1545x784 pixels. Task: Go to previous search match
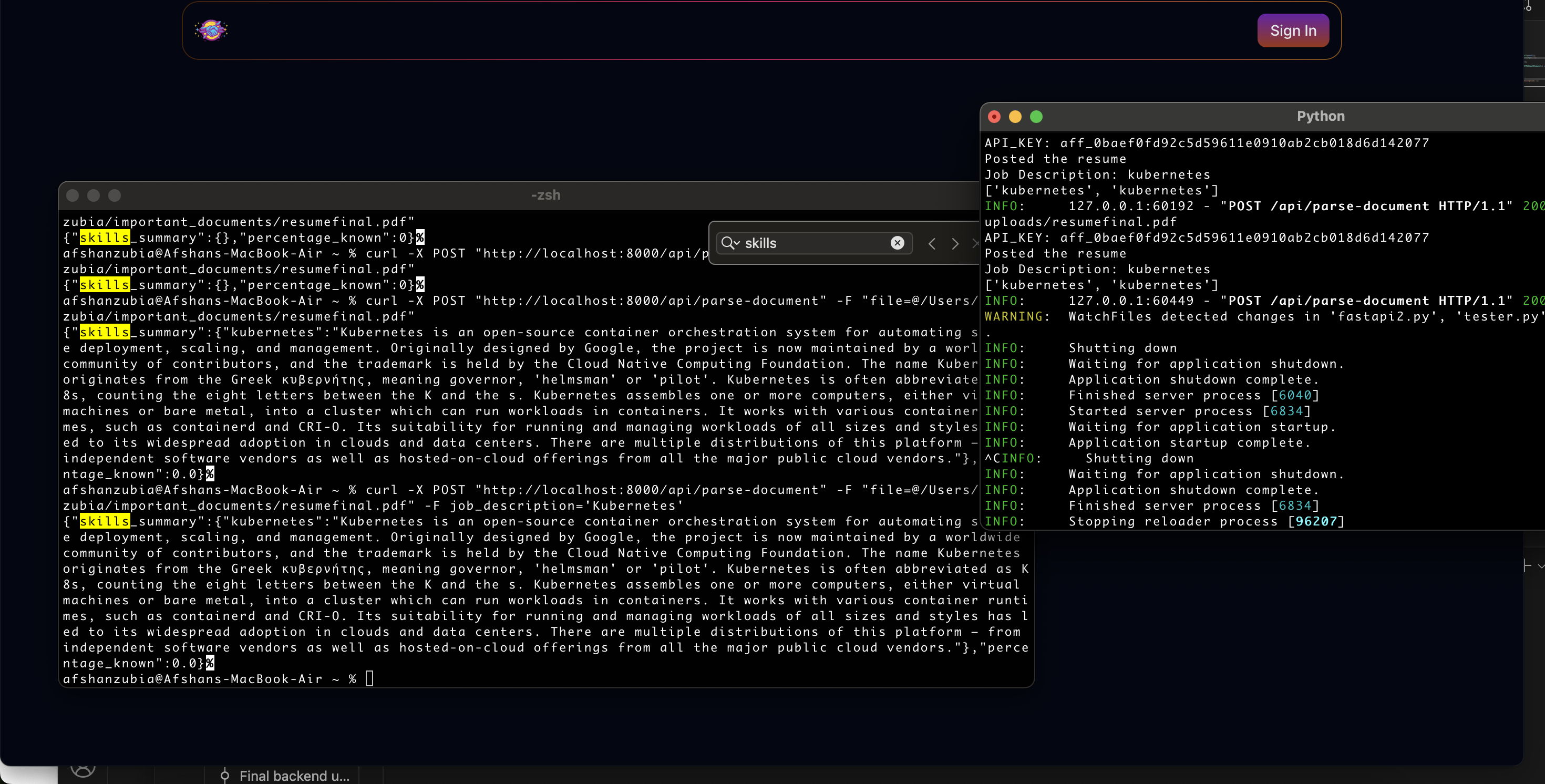pyautogui.click(x=931, y=243)
